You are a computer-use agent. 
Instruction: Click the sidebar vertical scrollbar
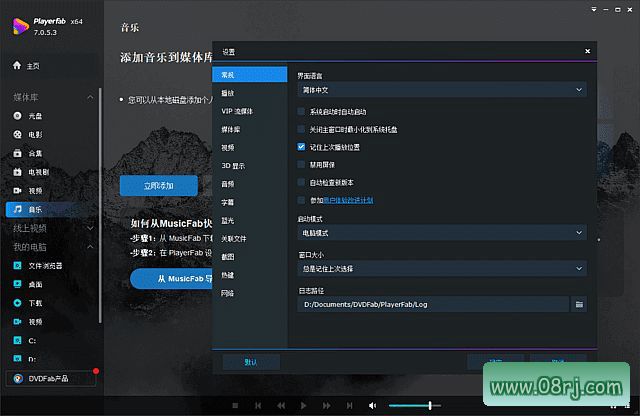click(x=100, y=206)
